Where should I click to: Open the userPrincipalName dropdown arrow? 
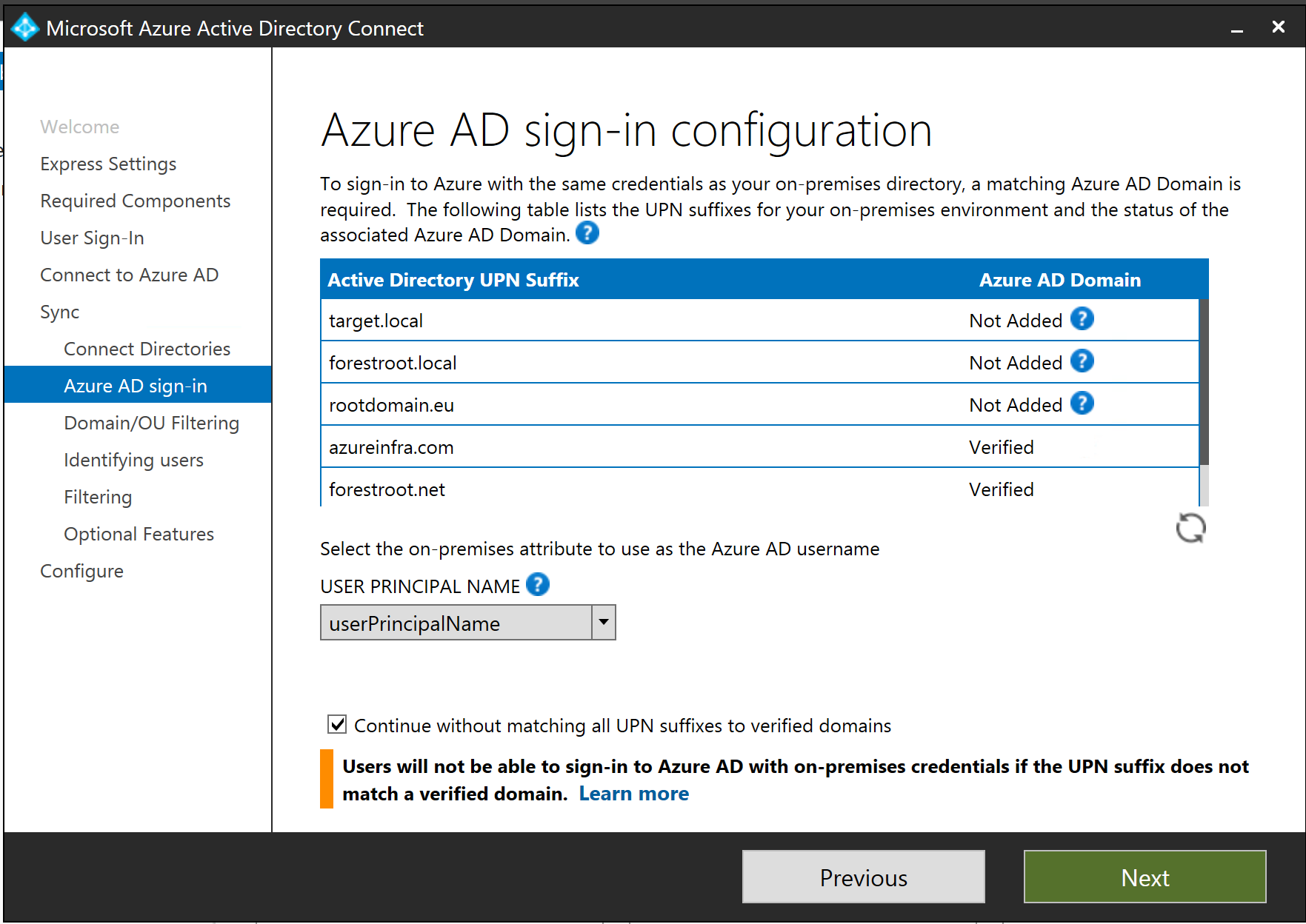click(x=604, y=623)
